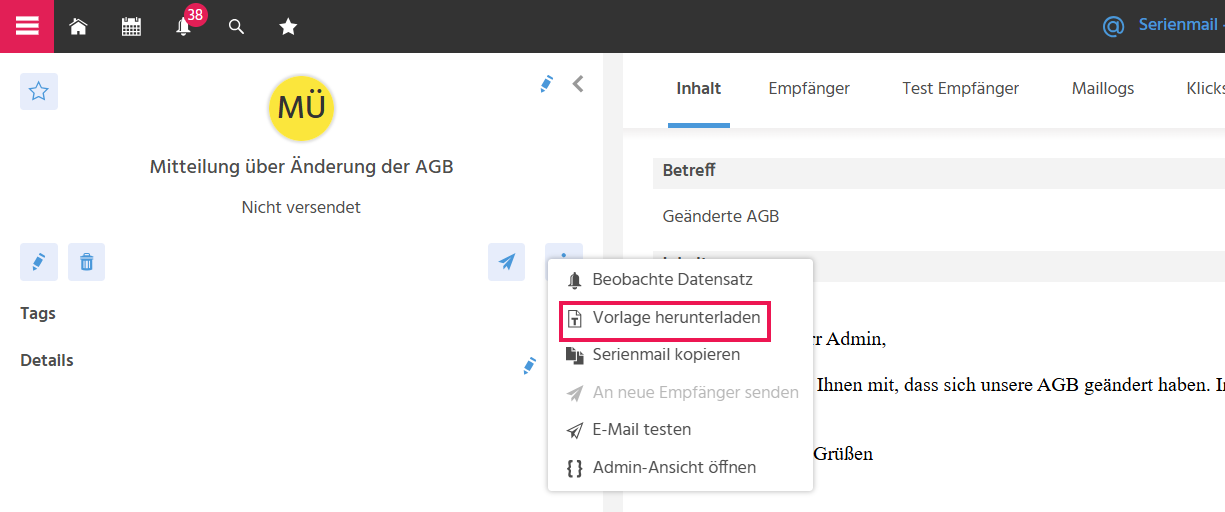Select Beobachte Datensatz menu entry

680,280
